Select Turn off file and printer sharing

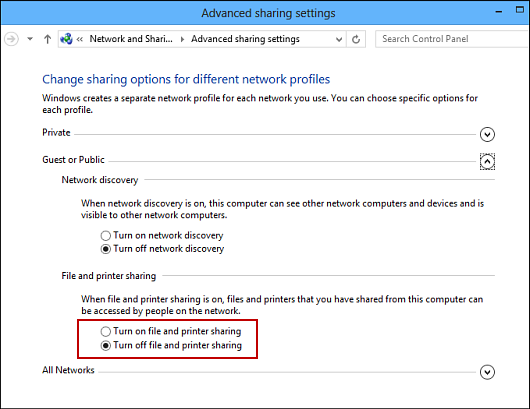(105, 345)
